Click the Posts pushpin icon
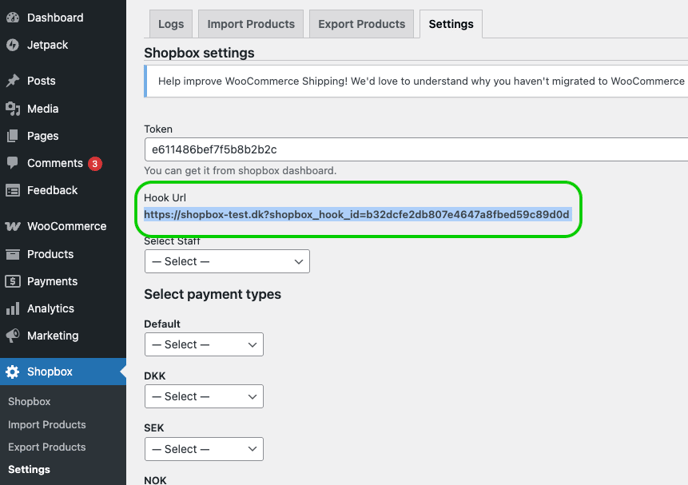688x485 pixels. [x=12, y=81]
